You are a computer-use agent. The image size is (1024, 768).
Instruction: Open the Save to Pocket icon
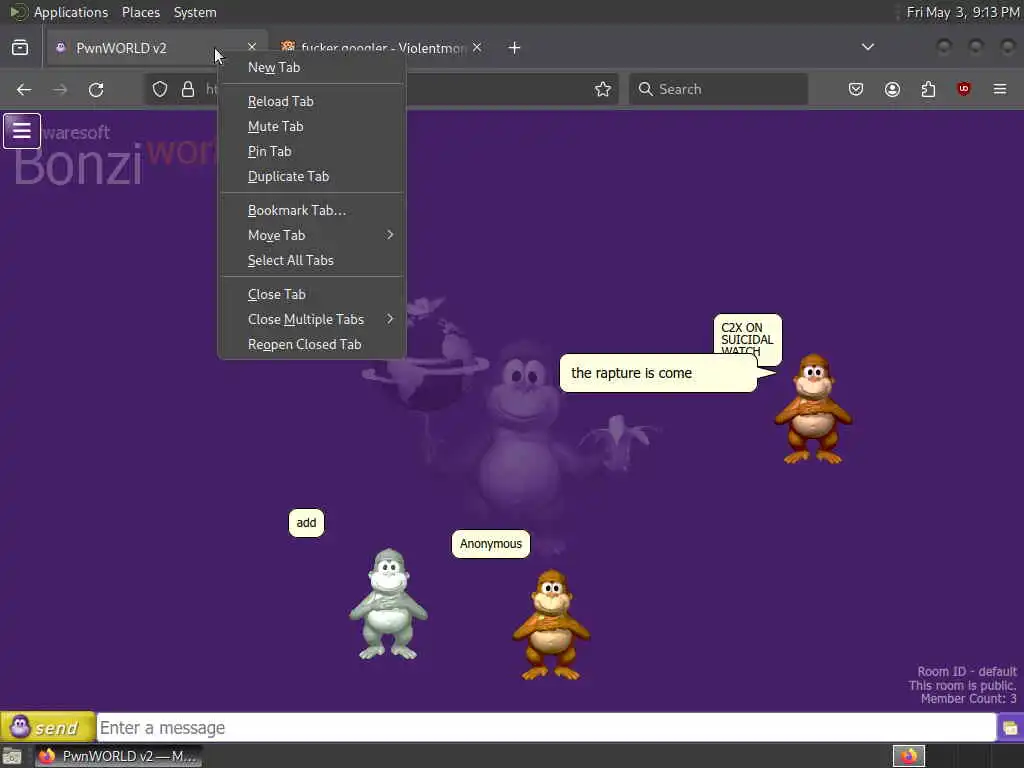tap(856, 89)
